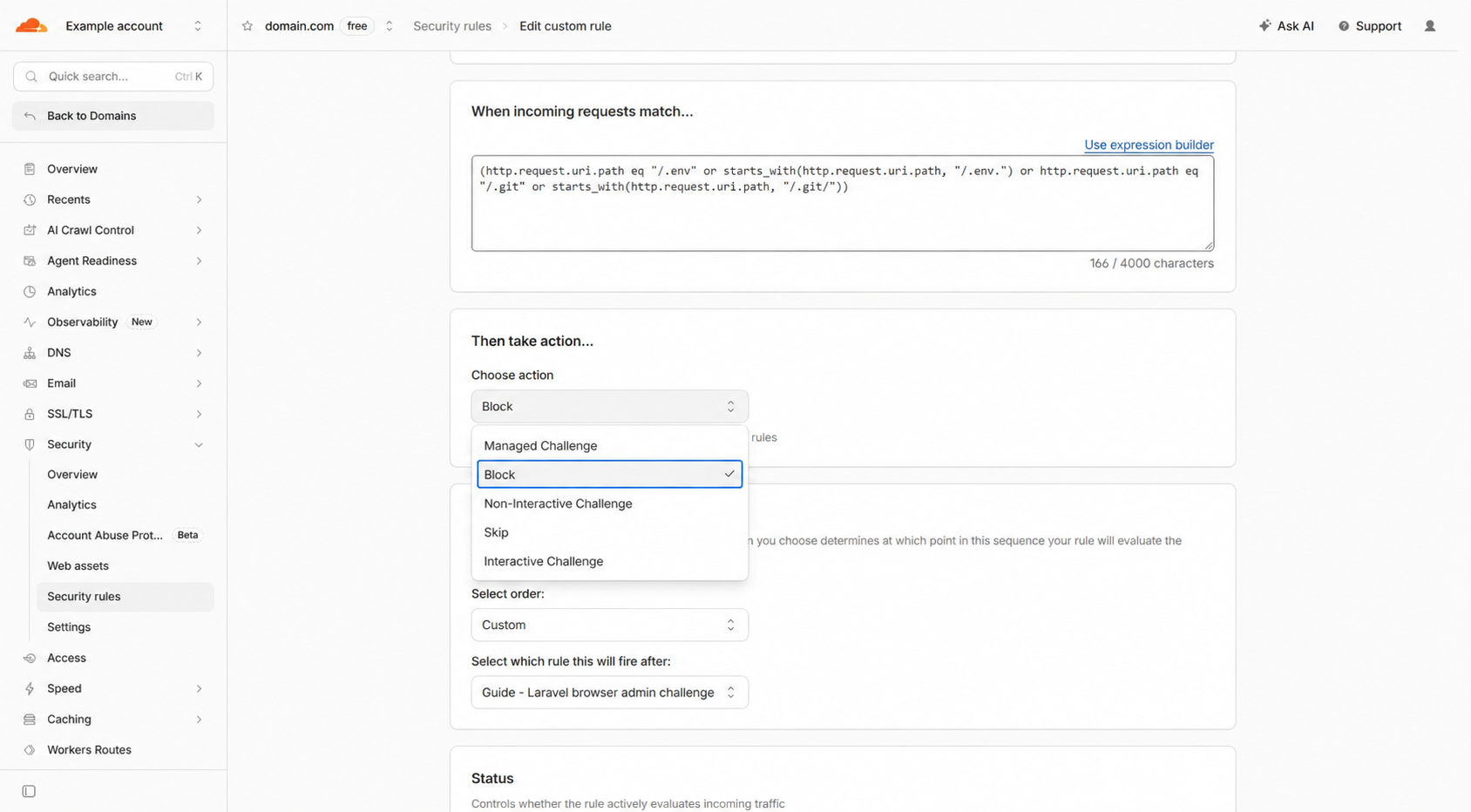
Task: Click the Email envelope icon
Action: click(30, 383)
